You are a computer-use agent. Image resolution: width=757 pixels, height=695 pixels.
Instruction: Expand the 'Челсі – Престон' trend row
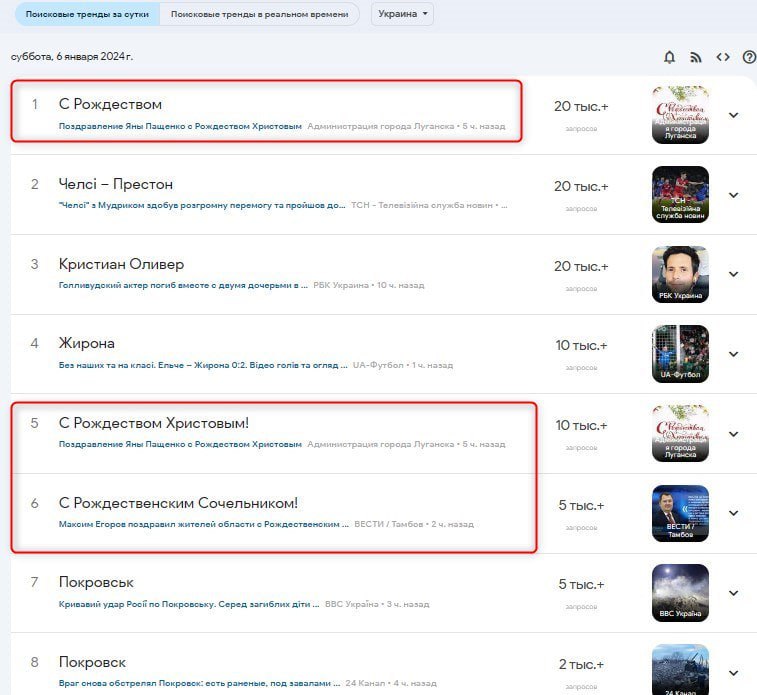tap(733, 195)
